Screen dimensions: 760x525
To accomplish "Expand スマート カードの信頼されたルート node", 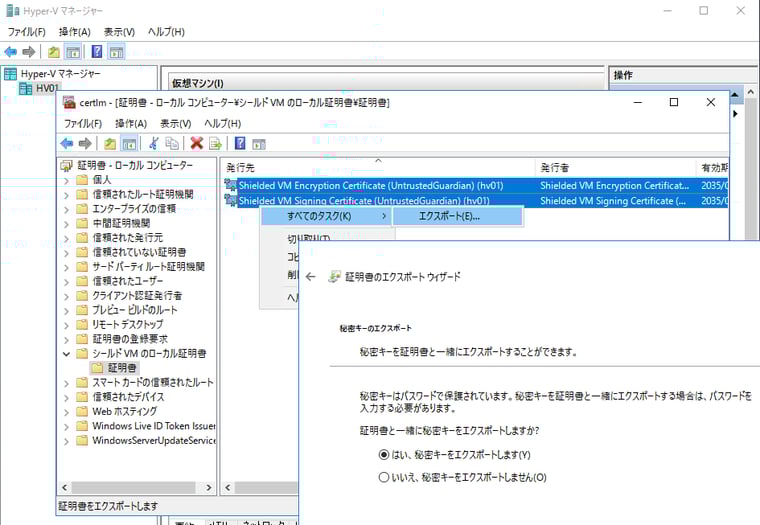I will pyautogui.click(x=67, y=383).
